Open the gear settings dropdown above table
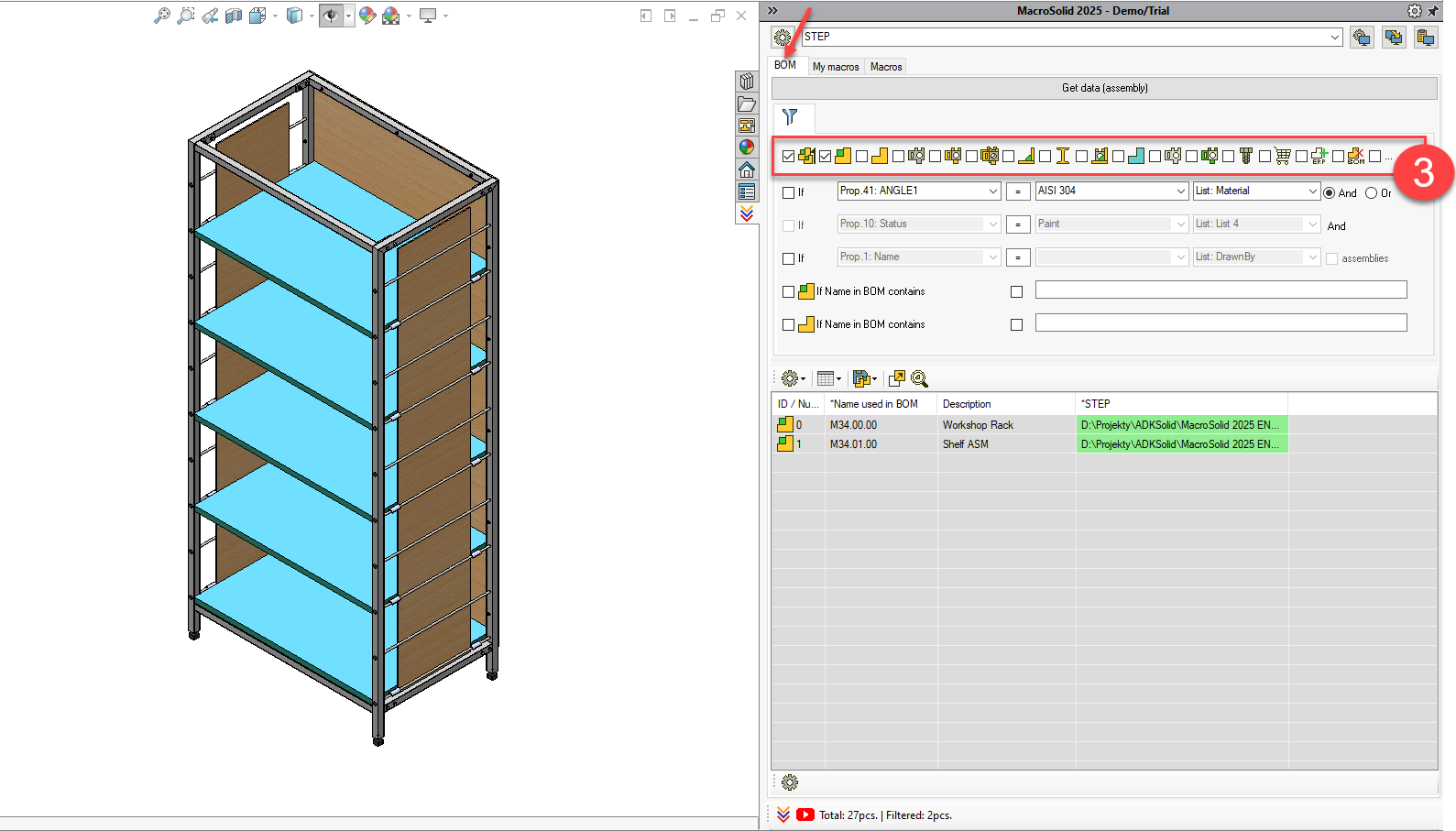 coord(793,378)
